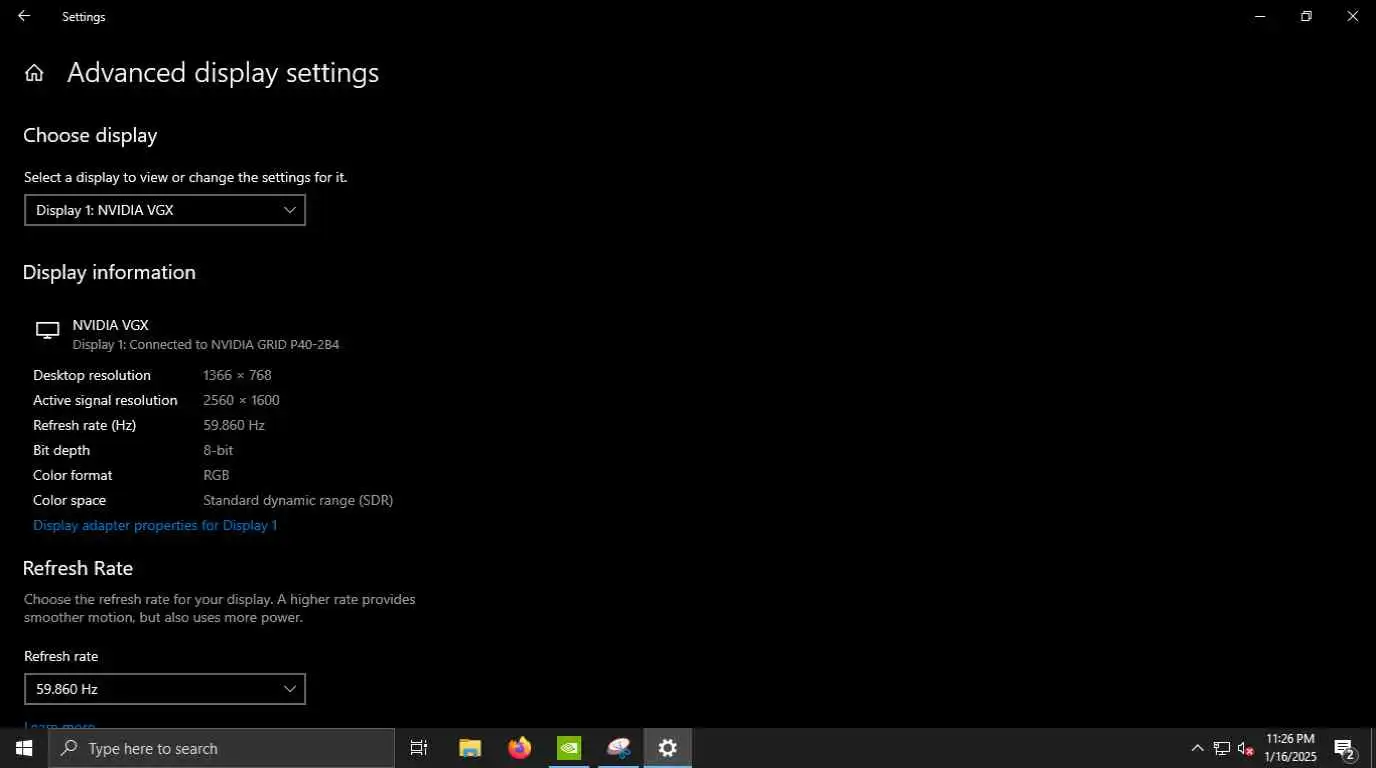This screenshot has height=768, width=1376.
Task: Open Firefox from the taskbar
Action: (520, 748)
